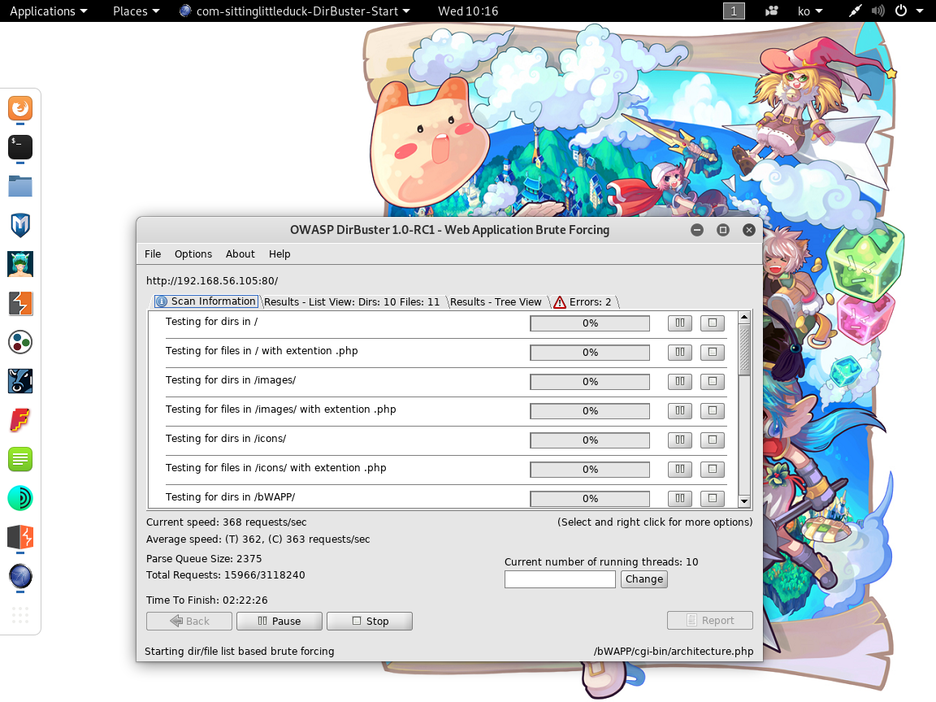Screen dimensions: 936x702
Task: Pause testing files in /images/ with .php
Action: (679, 411)
